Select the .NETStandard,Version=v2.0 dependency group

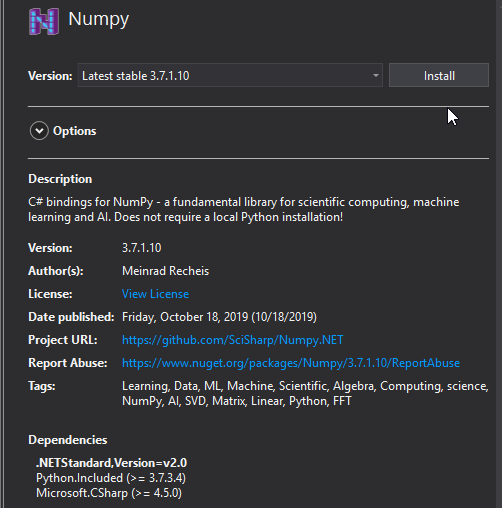pyautogui.click(x=112, y=463)
